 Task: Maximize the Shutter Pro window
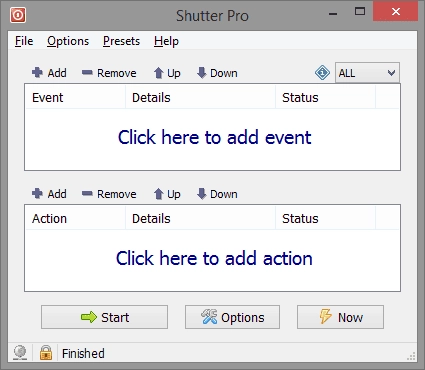point(360,12)
